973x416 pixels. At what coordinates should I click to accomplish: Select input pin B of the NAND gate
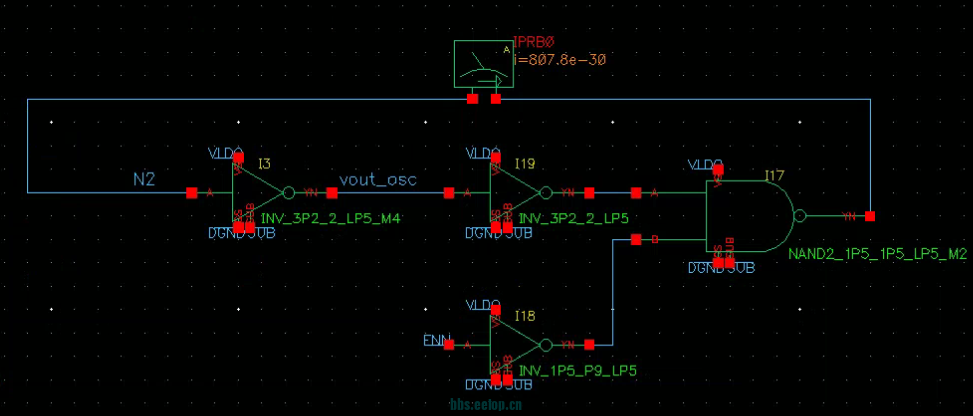pyautogui.click(x=635, y=239)
